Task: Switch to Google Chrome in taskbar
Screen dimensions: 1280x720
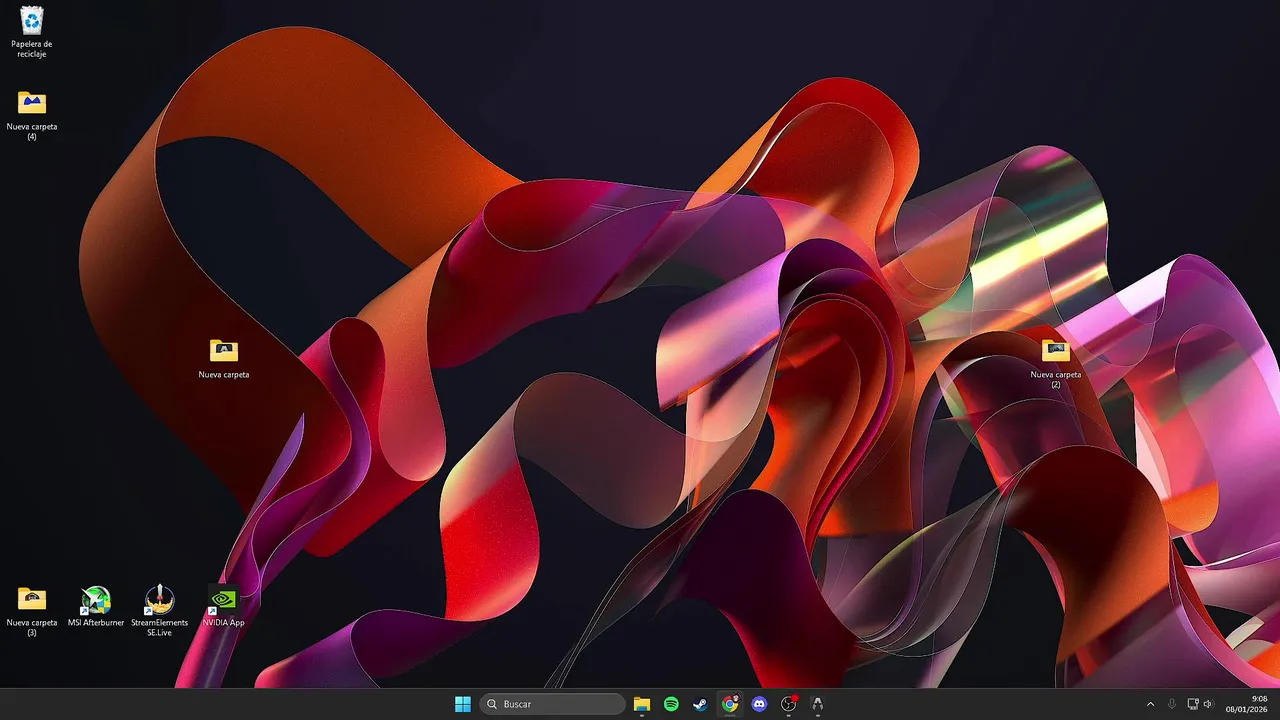Action: pyautogui.click(x=730, y=704)
